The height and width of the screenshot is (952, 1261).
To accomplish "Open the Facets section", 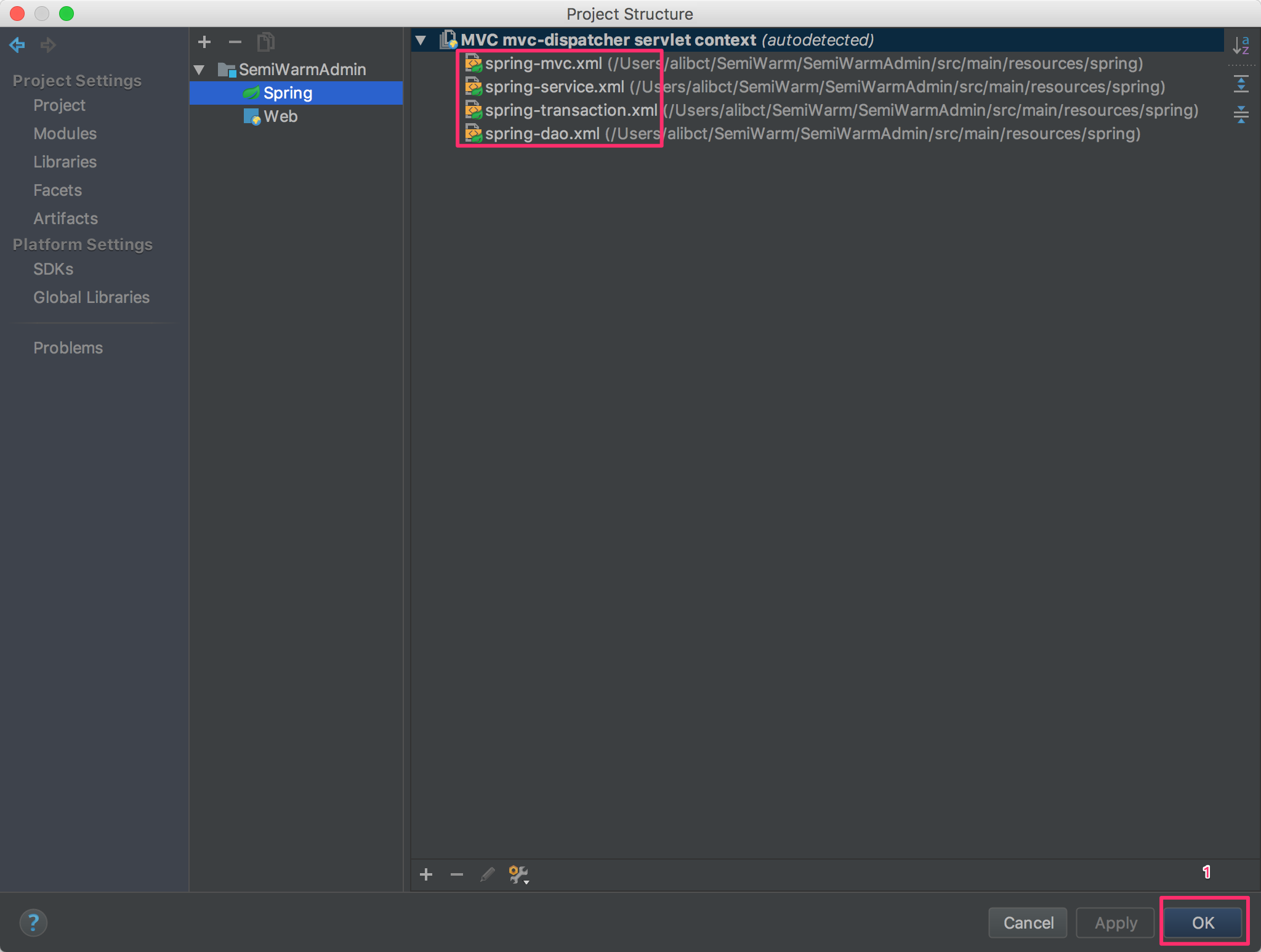I will [x=58, y=190].
